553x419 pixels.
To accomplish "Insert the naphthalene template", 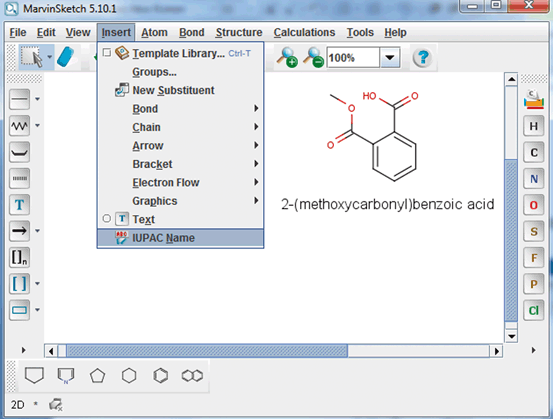I will [192, 376].
